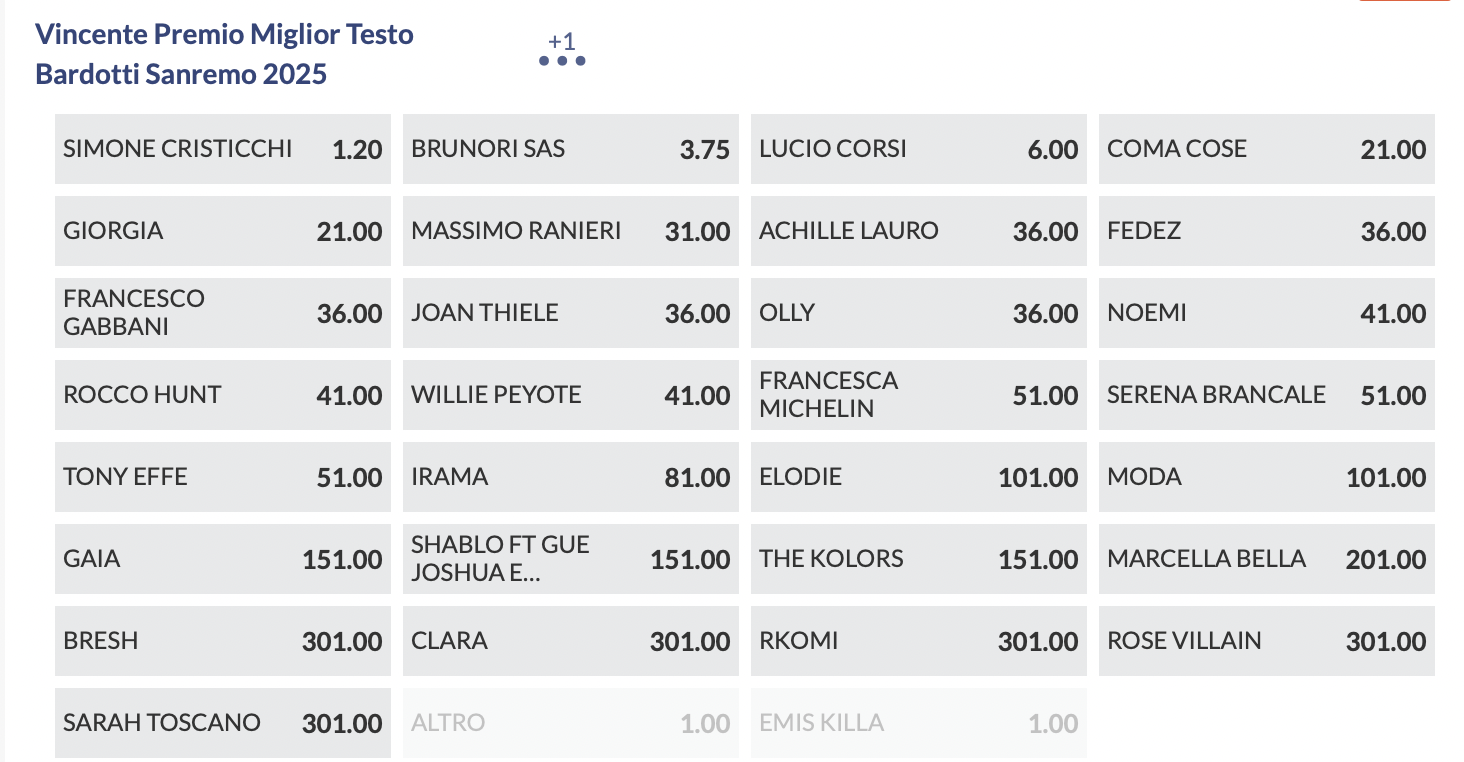
Task: Expand the +1 additional markets indicator
Action: point(562,42)
